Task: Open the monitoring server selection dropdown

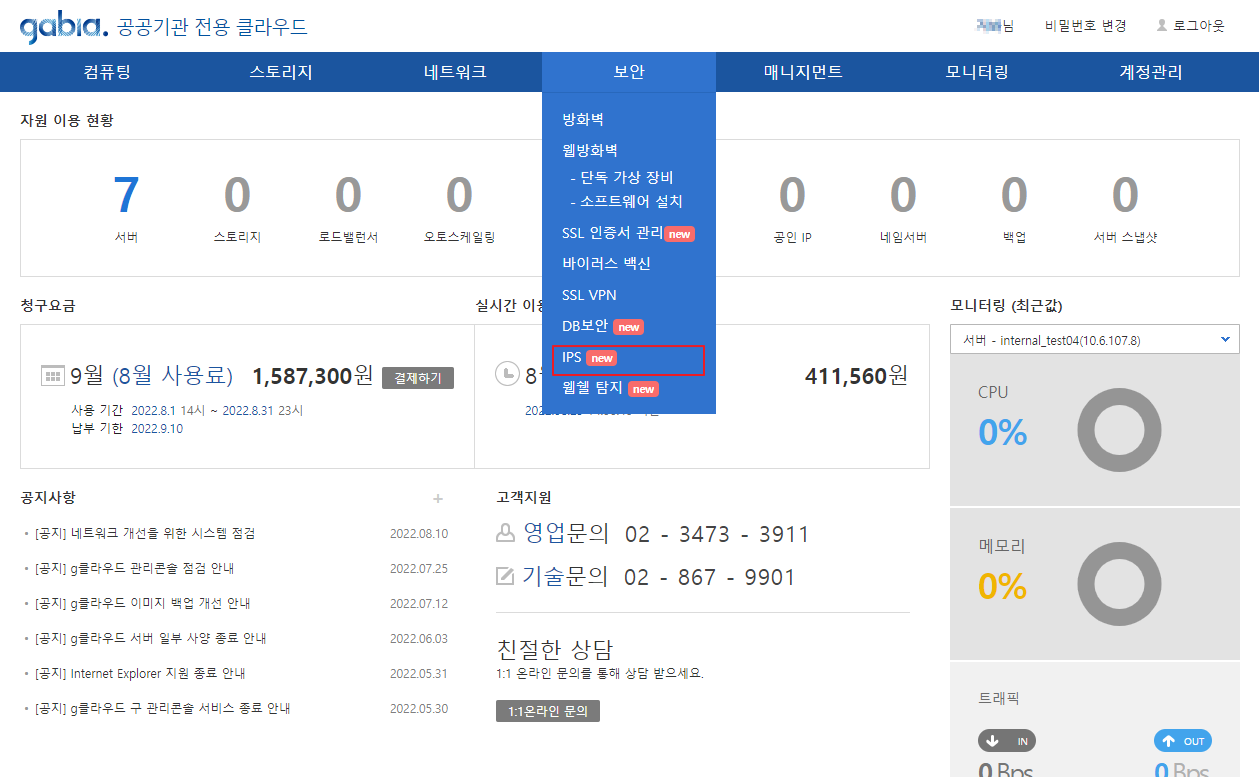Action: (1094, 340)
